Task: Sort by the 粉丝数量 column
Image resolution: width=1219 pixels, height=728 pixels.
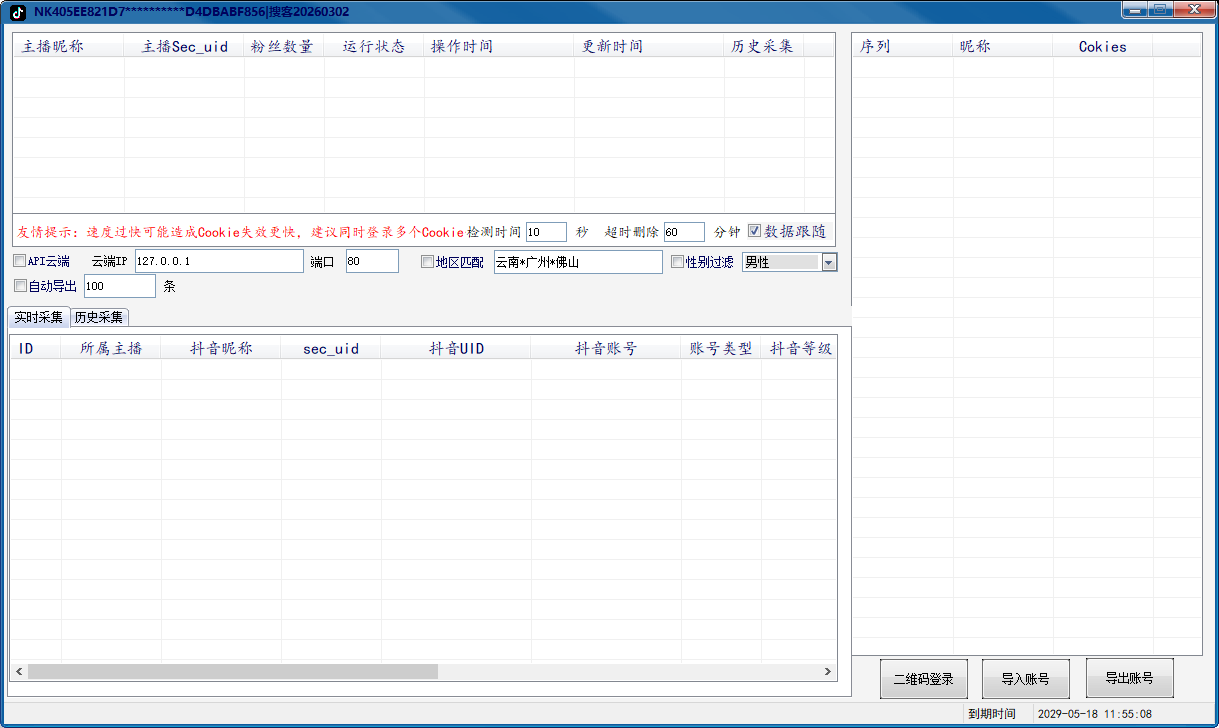Action: pos(284,46)
